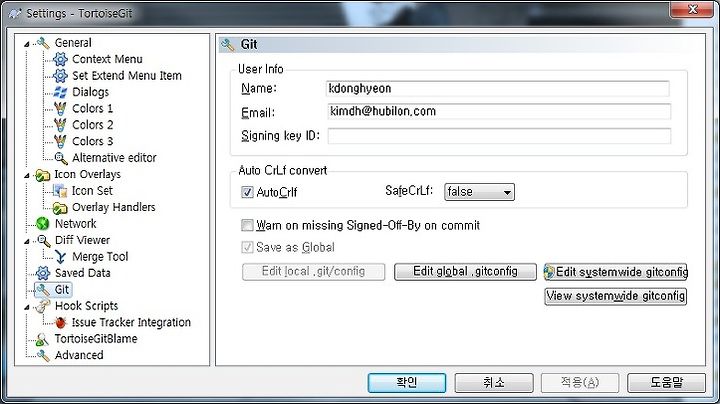
Task: Toggle the Save as Global checkbox
Action: [x=248, y=247]
